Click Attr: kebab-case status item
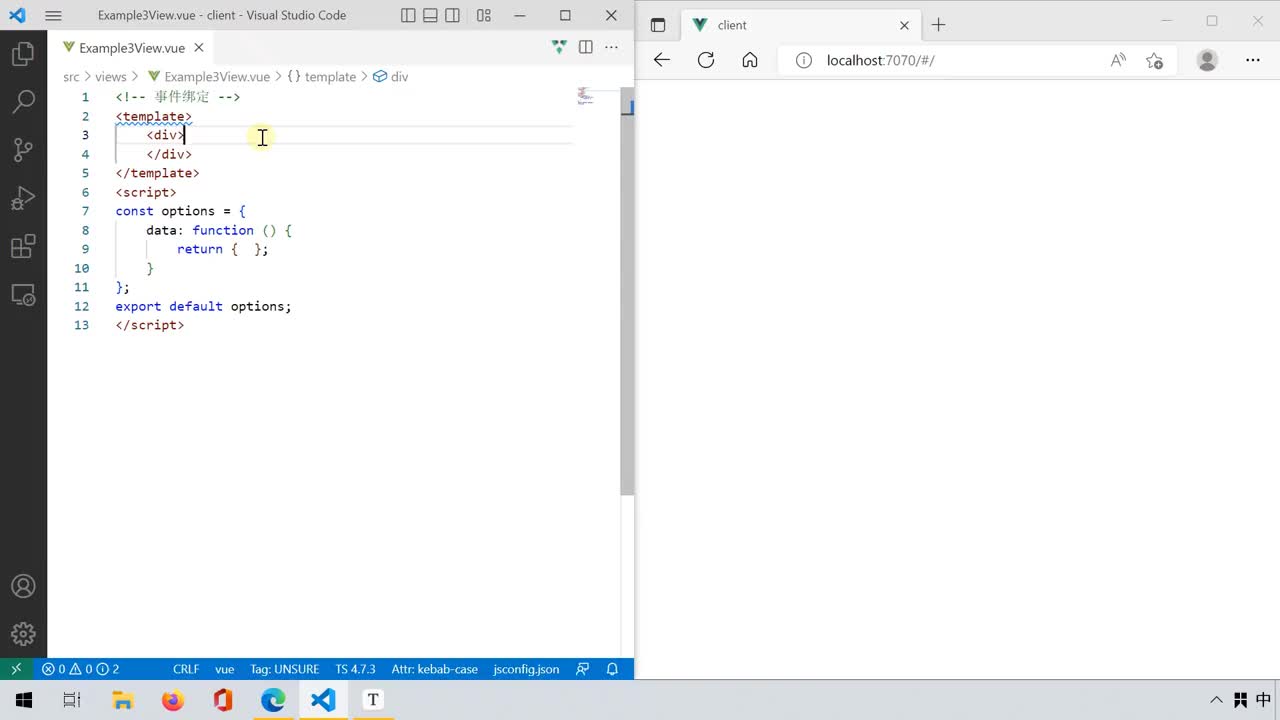 pyautogui.click(x=434, y=669)
